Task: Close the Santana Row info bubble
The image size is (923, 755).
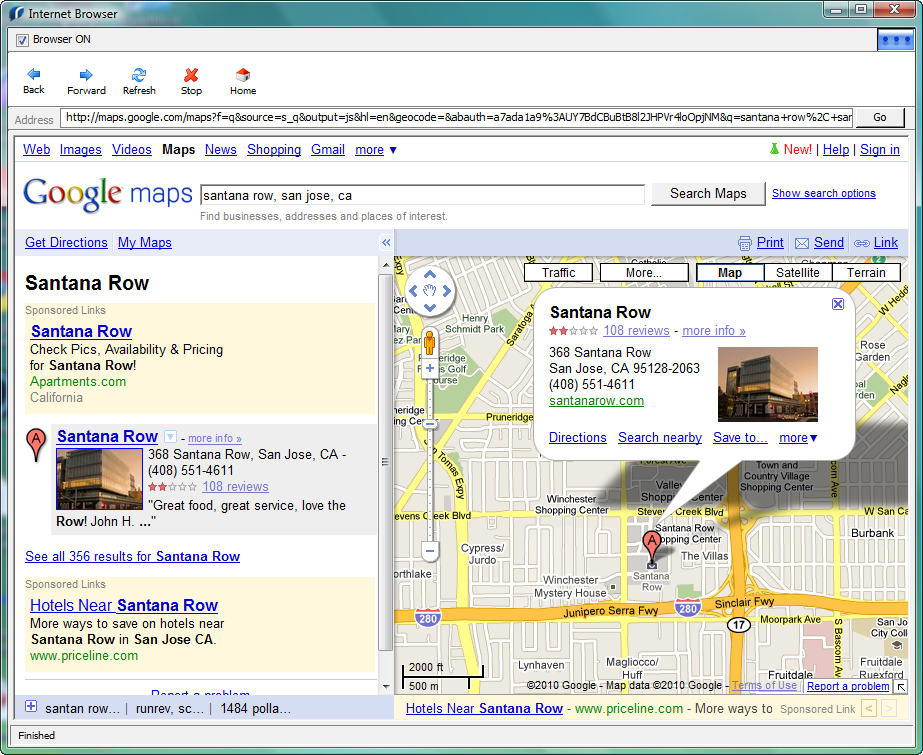Action: coord(838,304)
